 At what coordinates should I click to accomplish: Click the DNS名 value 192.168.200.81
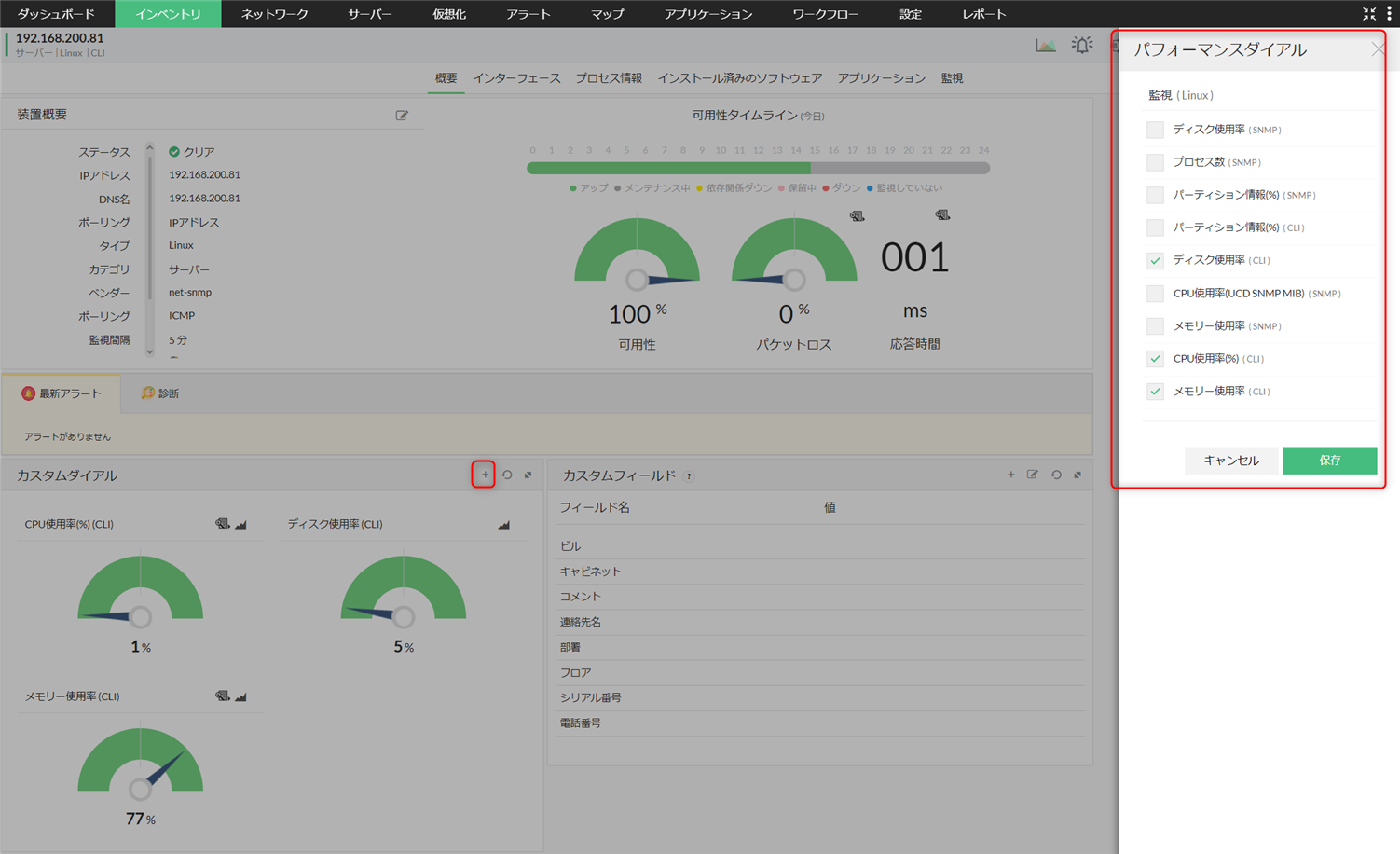[x=204, y=199]
